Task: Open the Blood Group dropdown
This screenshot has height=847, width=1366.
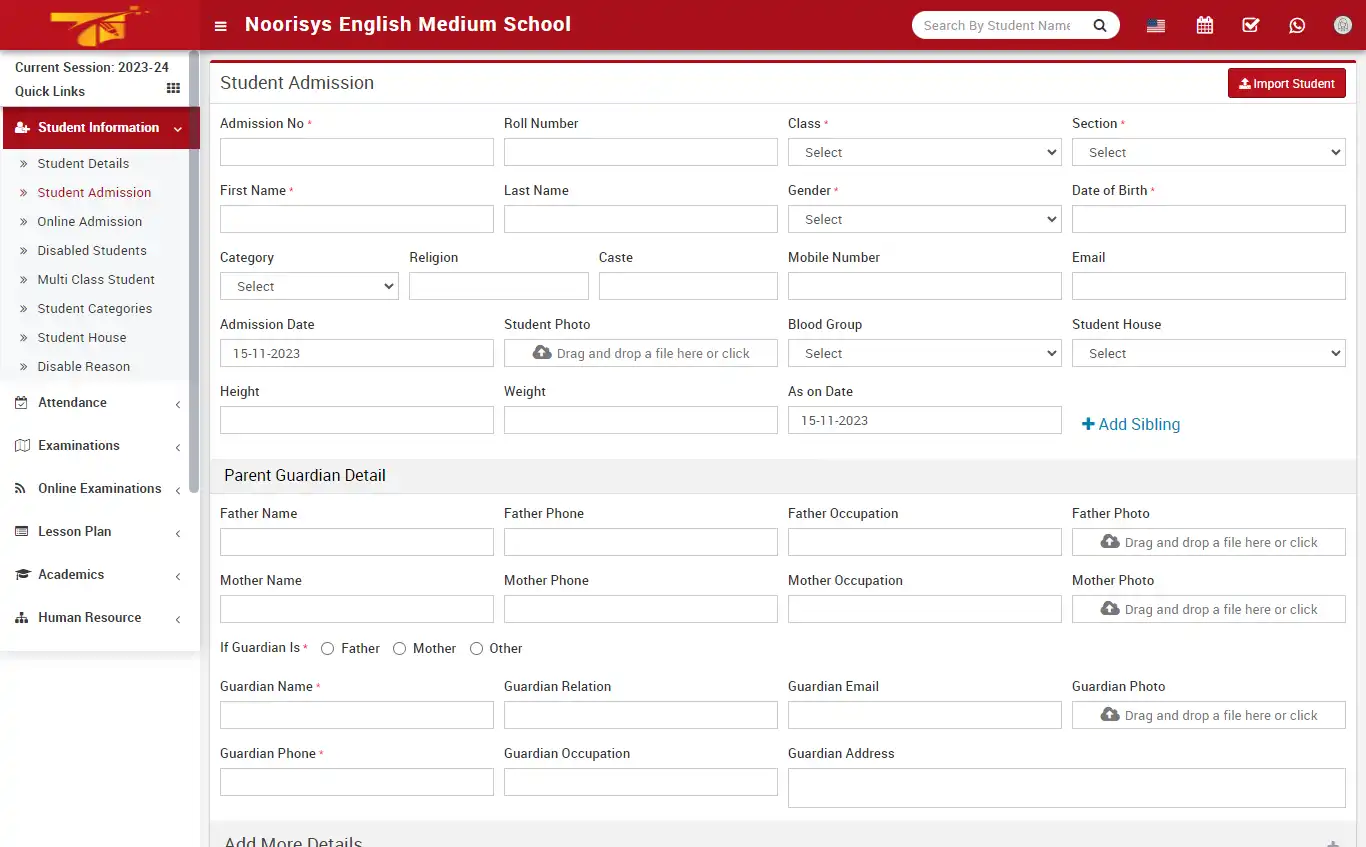Action: click(924, 353)
